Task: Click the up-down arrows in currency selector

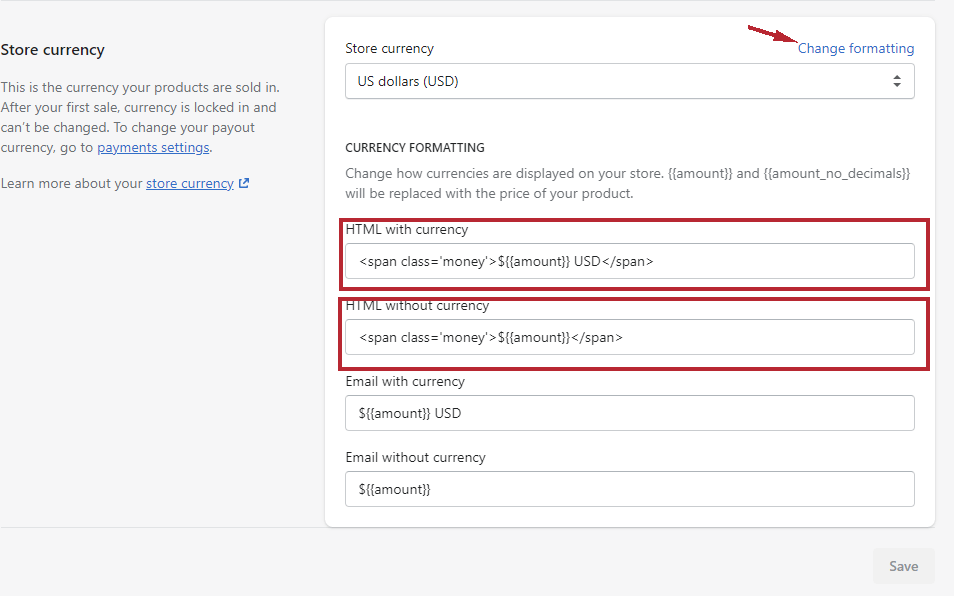Action: pos(897,81)
